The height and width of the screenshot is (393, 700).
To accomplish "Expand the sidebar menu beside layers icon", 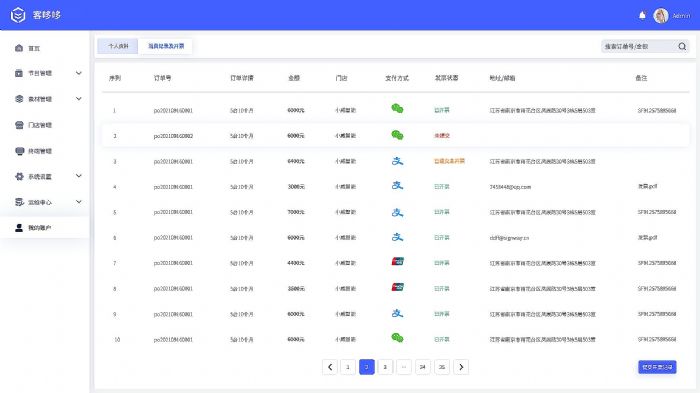I will (x=79, y=99).
